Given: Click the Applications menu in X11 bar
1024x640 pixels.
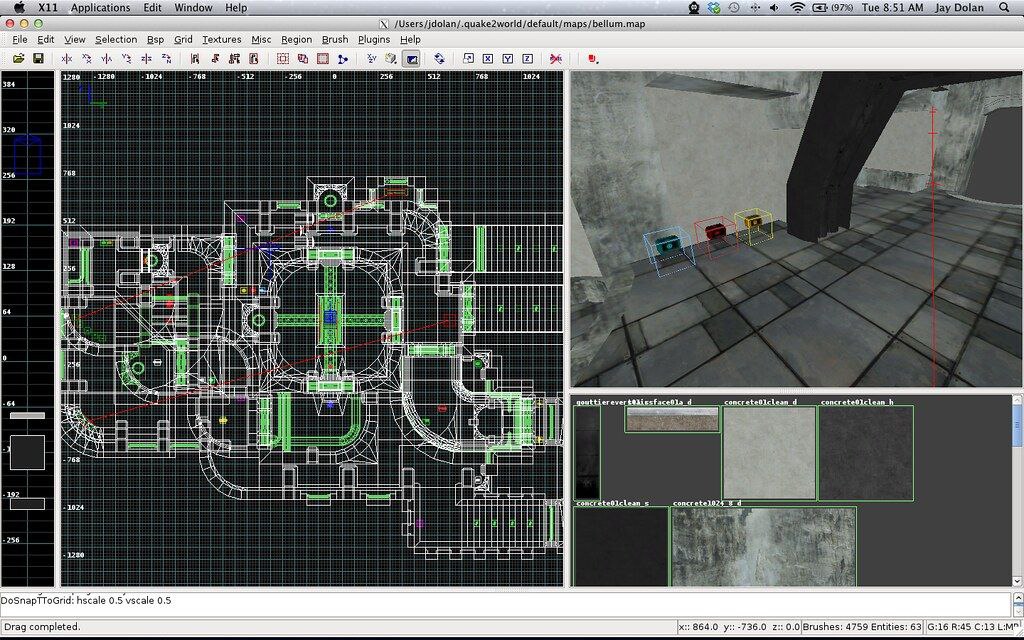Looking at the screenshot, I should 100,8.
